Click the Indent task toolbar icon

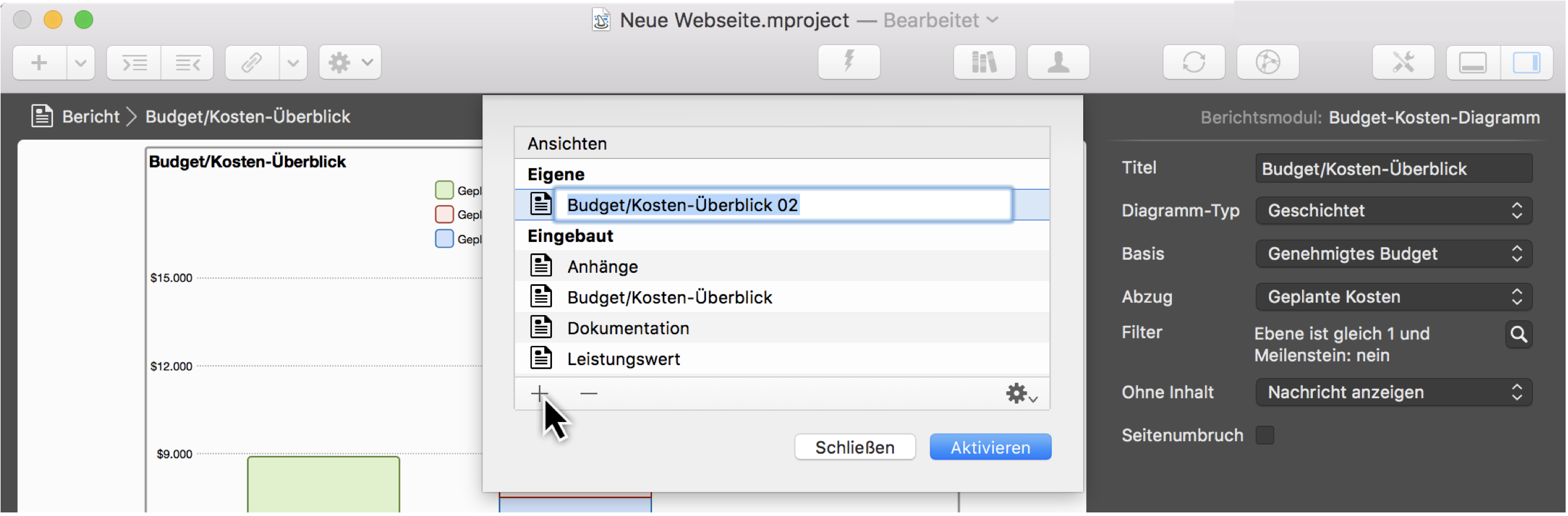pos(135,62)
